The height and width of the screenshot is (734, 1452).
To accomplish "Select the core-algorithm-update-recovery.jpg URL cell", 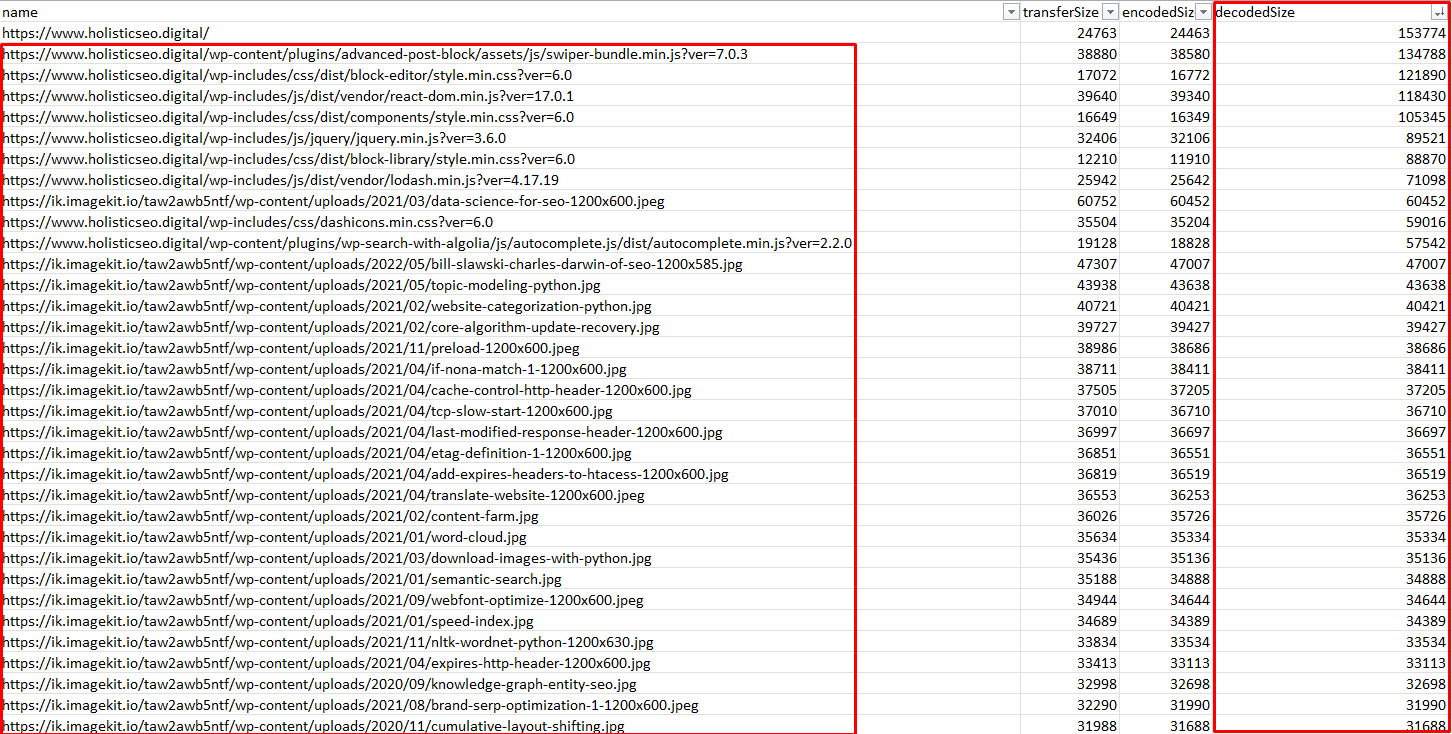I will point(510,327).
